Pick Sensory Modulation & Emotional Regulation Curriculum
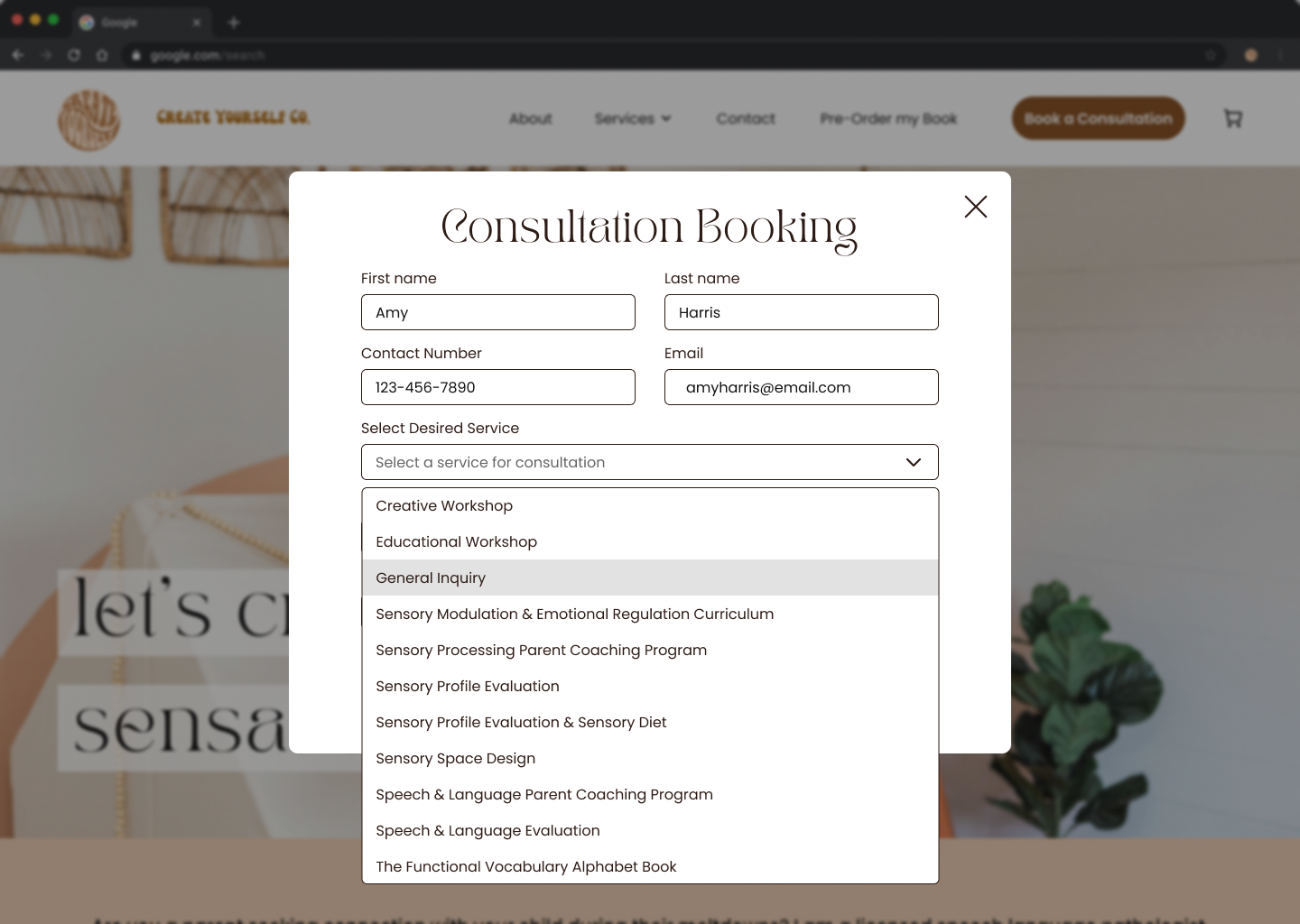 (650, 614)
